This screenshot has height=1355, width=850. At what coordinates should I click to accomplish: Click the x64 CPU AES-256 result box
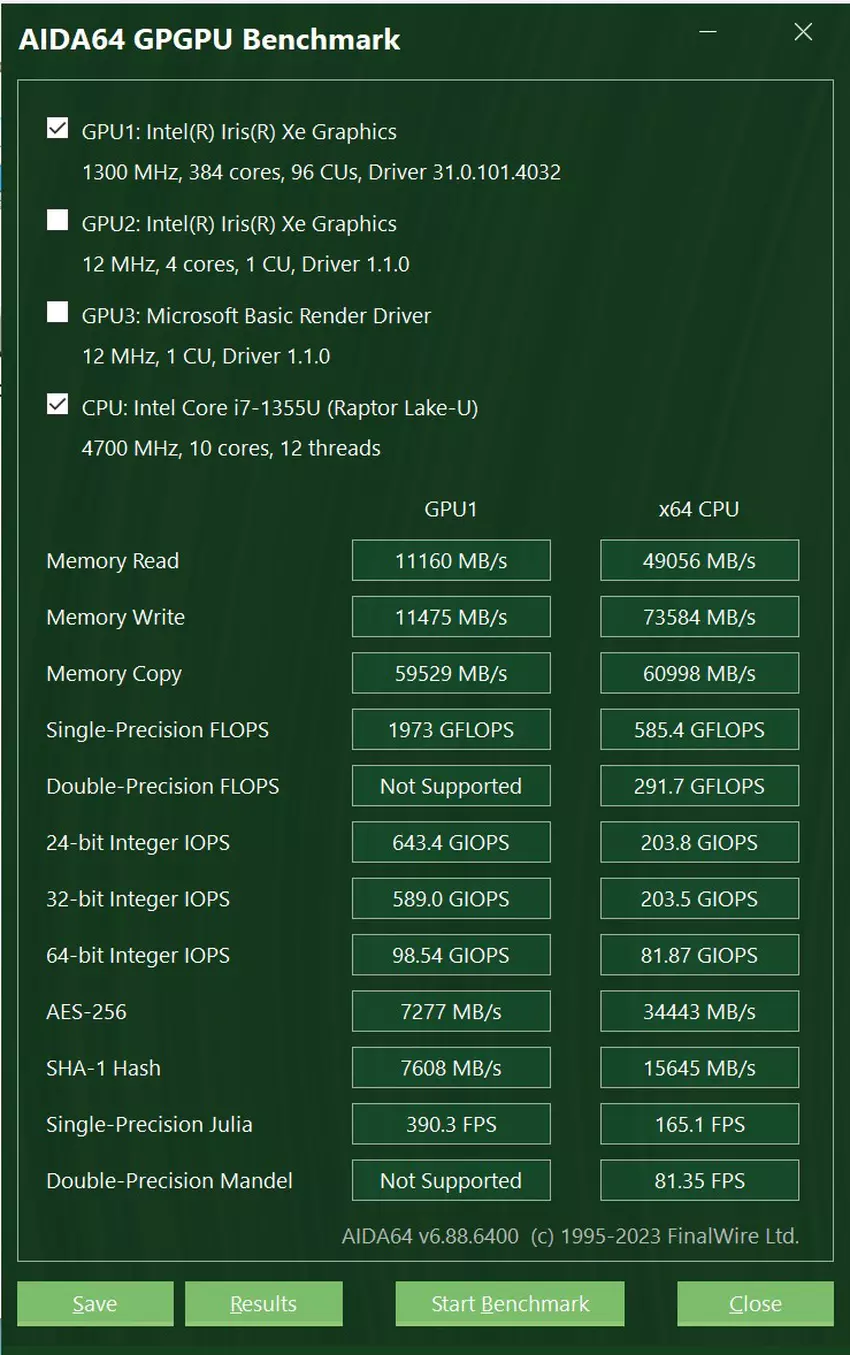pos(699,1012)
